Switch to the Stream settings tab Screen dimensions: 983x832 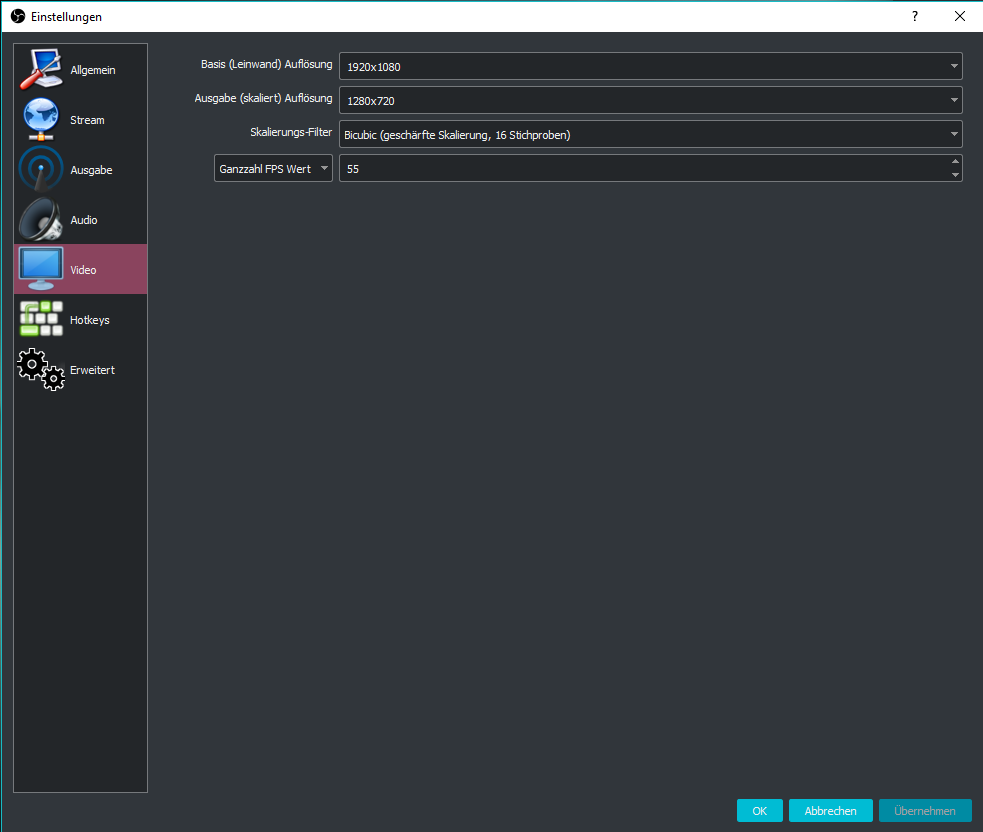87,120
